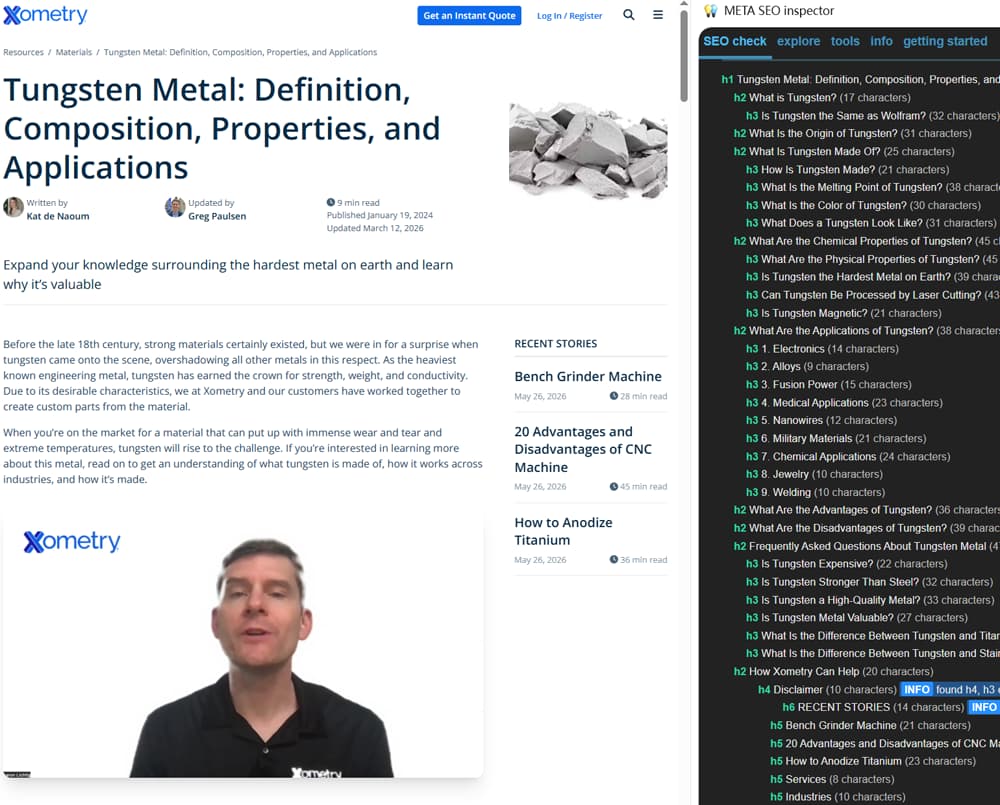The width and height of the screenshot is (1000, 805).
Task: Select h3 3. Fusion Power row
Action: click(828, 385)
